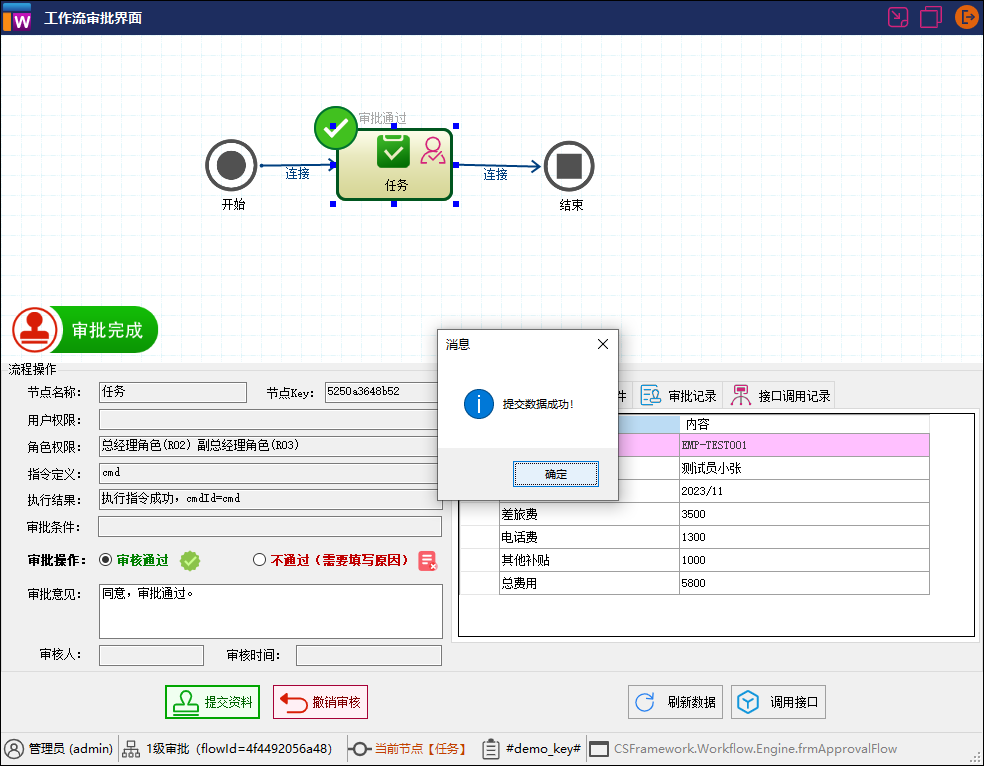Screen dimensions: 984x766
Task: Click the 连接 label after 开始 node
Action: coord(297,174)
